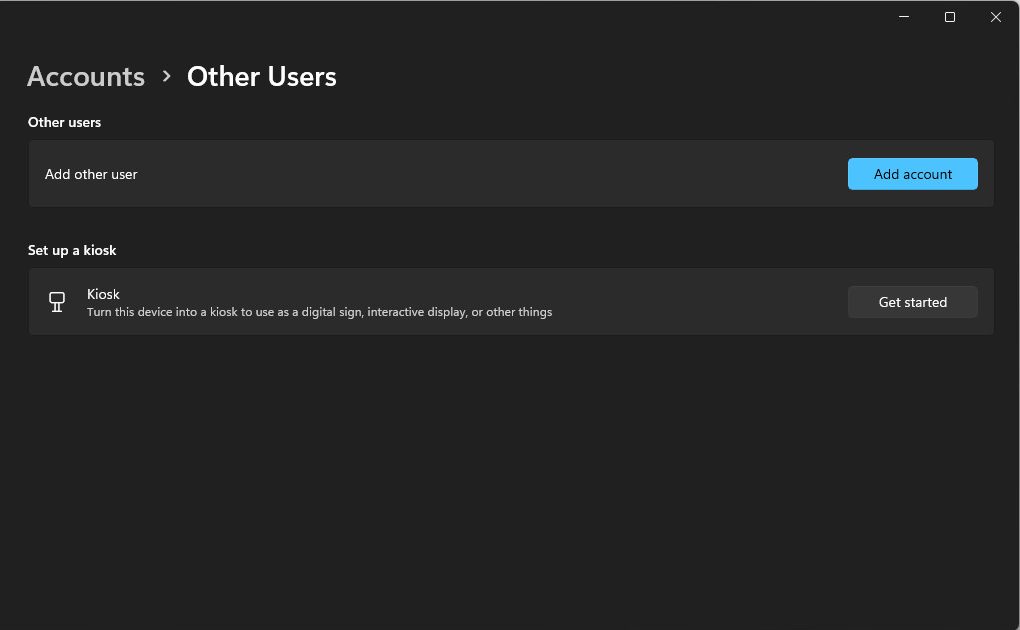This screenshot has width=1020, height=630.
Task: Select the Kiosk title text
Action: pos(103,294)
